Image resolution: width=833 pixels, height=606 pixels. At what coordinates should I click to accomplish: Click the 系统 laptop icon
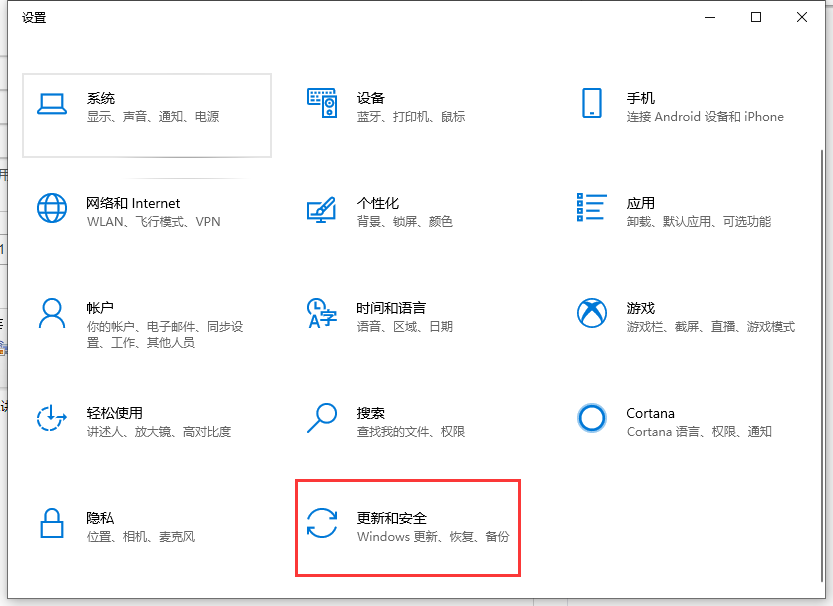click(x=52, y=103)
